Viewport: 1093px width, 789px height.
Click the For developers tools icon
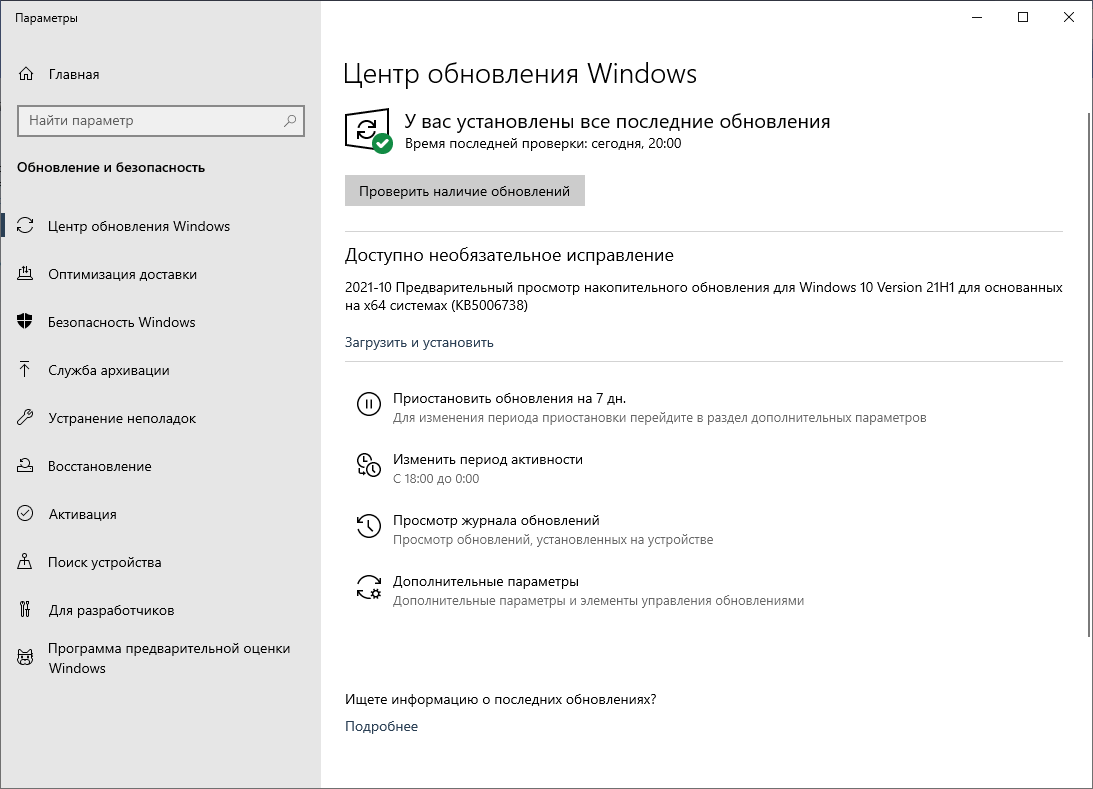[26, 610]
